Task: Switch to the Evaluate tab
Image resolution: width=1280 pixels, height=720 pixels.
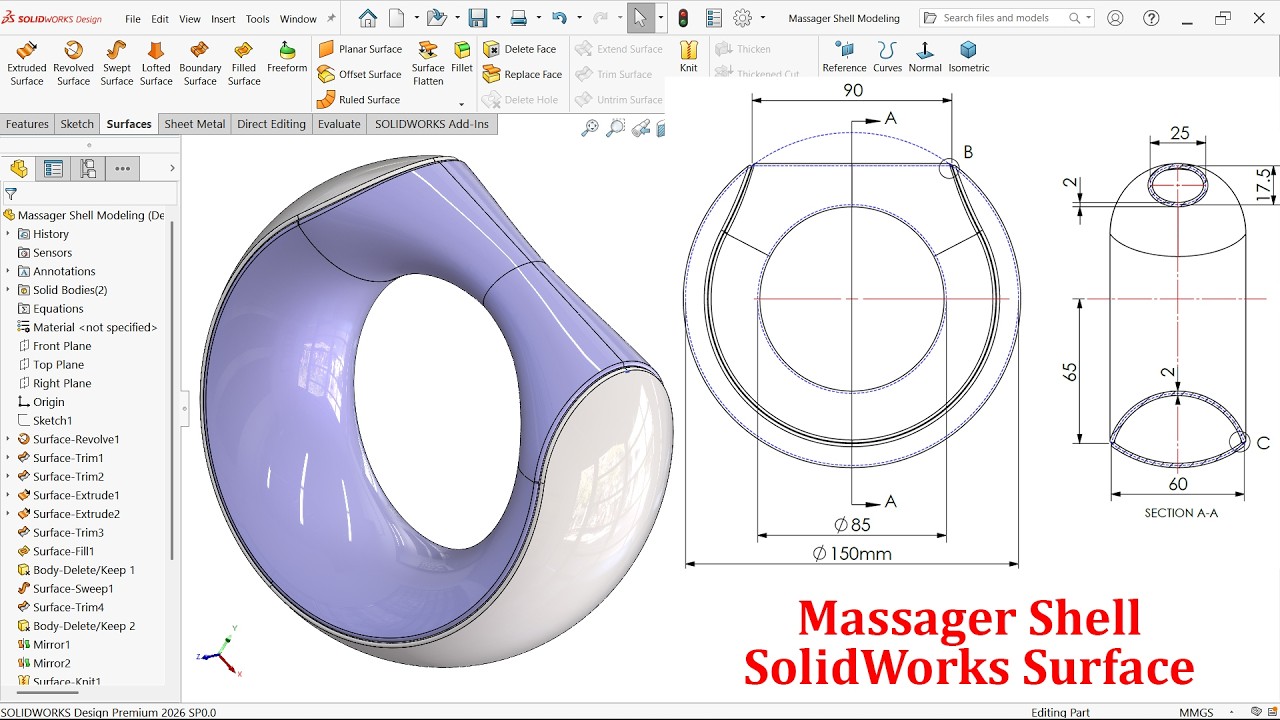Action: pyautogui.click(x=339, y=124)
